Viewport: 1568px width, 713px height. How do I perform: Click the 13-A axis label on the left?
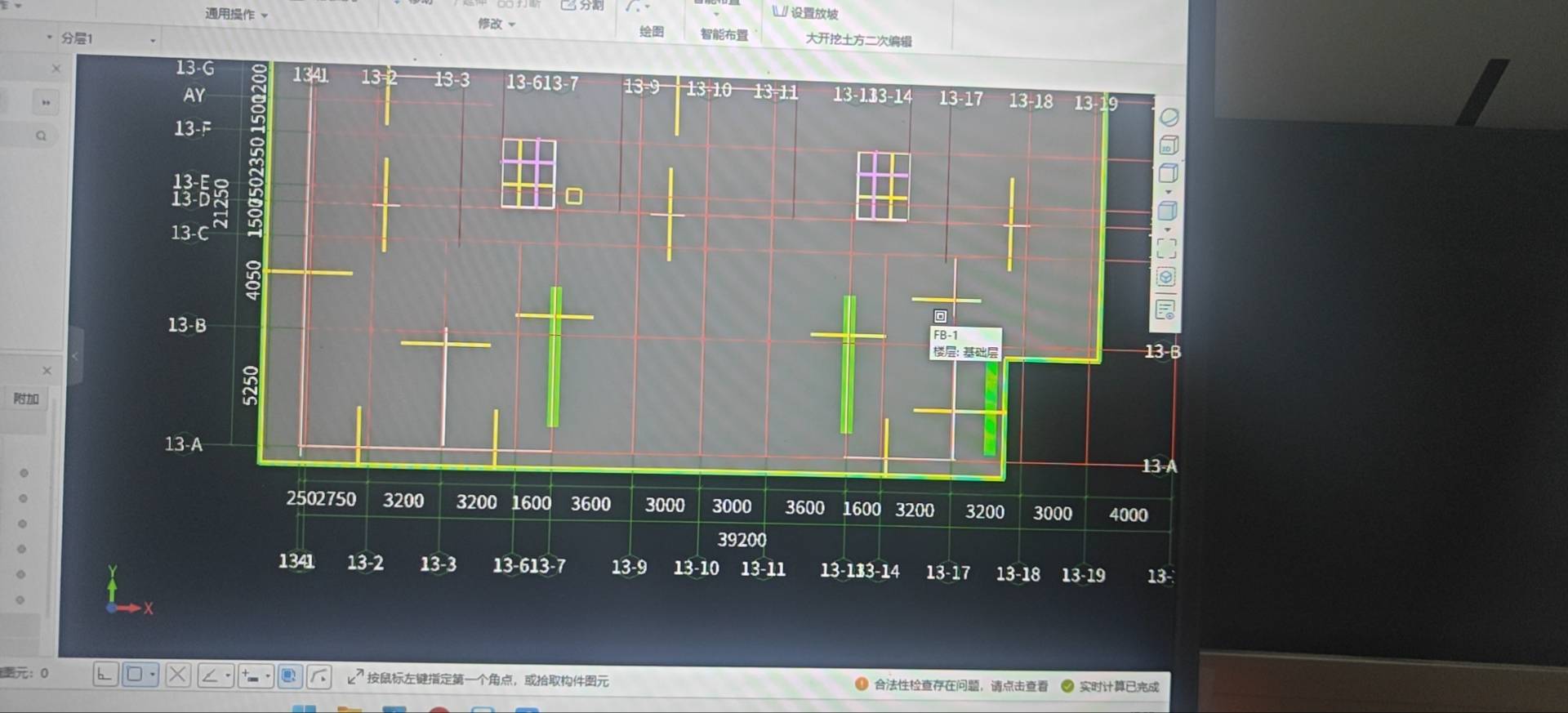coord(184,444)
